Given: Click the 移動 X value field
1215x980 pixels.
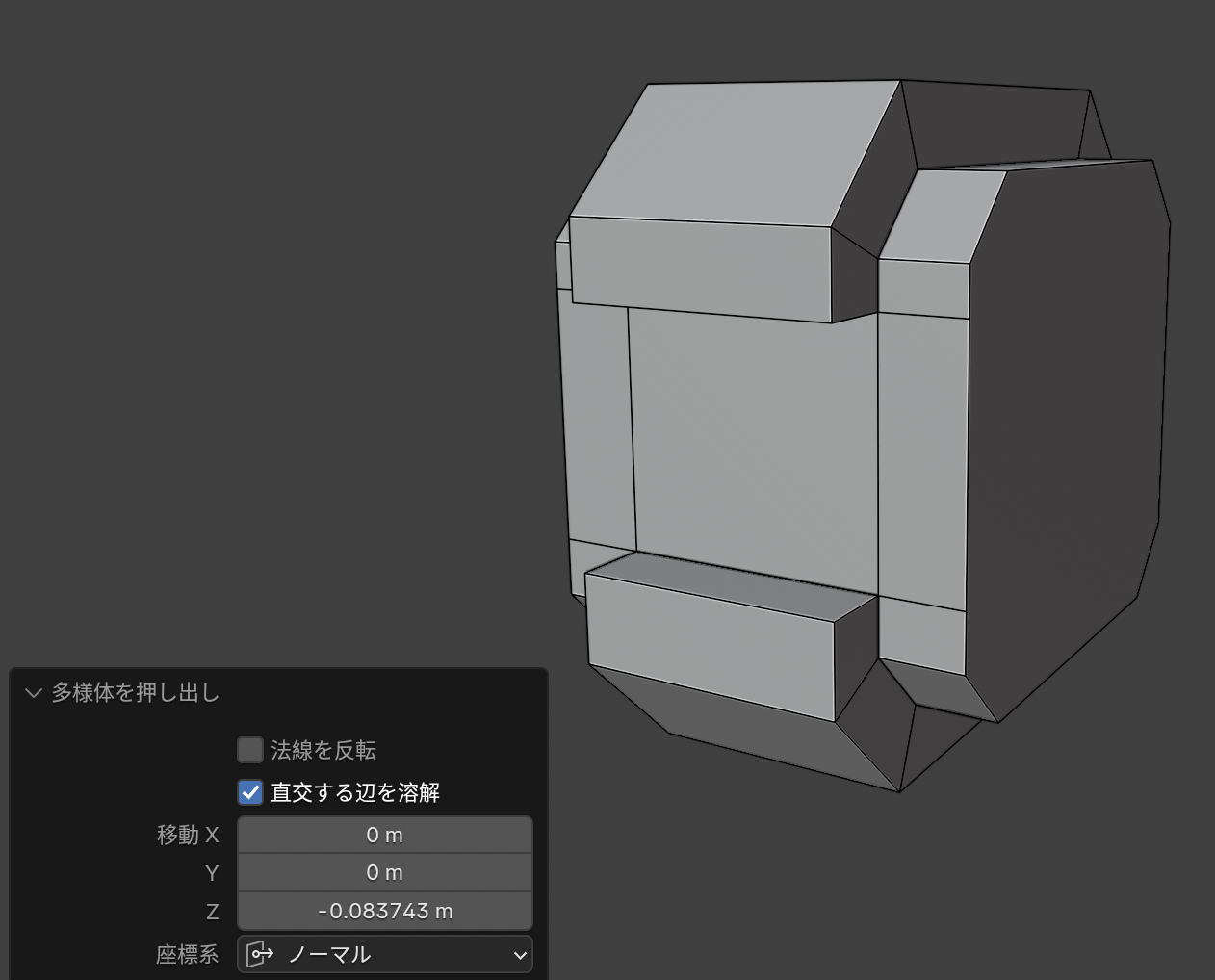Looking at the screenshot, I should (x=384, y=835).
